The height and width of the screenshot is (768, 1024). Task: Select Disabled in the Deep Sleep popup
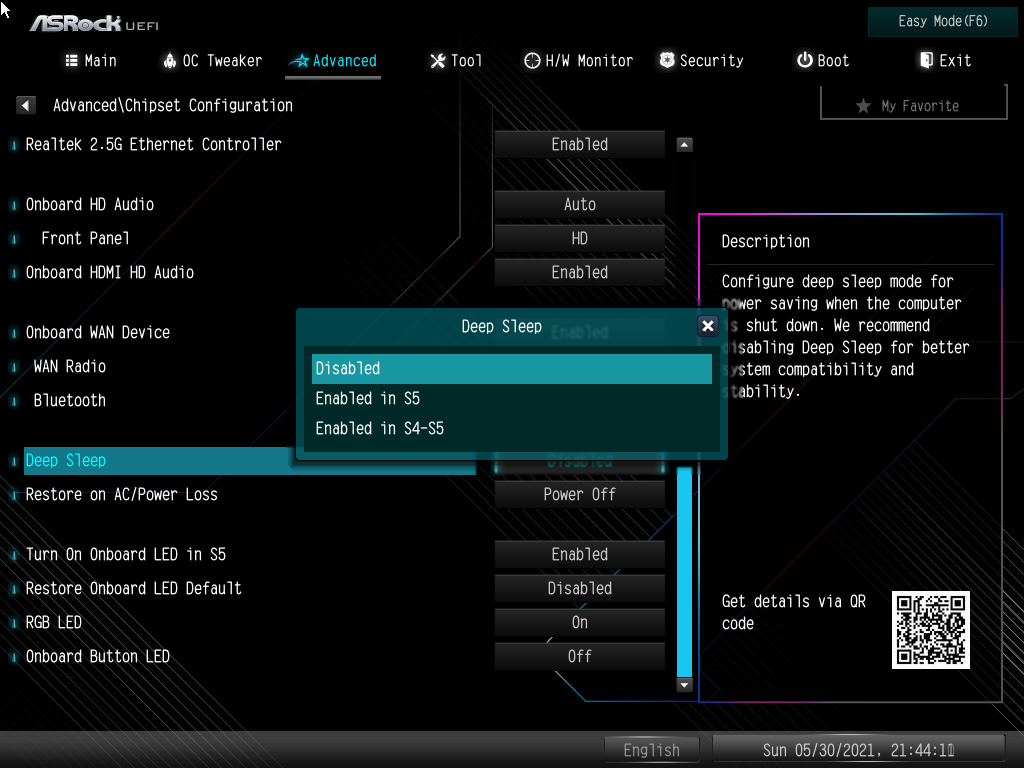click(511, 368)
